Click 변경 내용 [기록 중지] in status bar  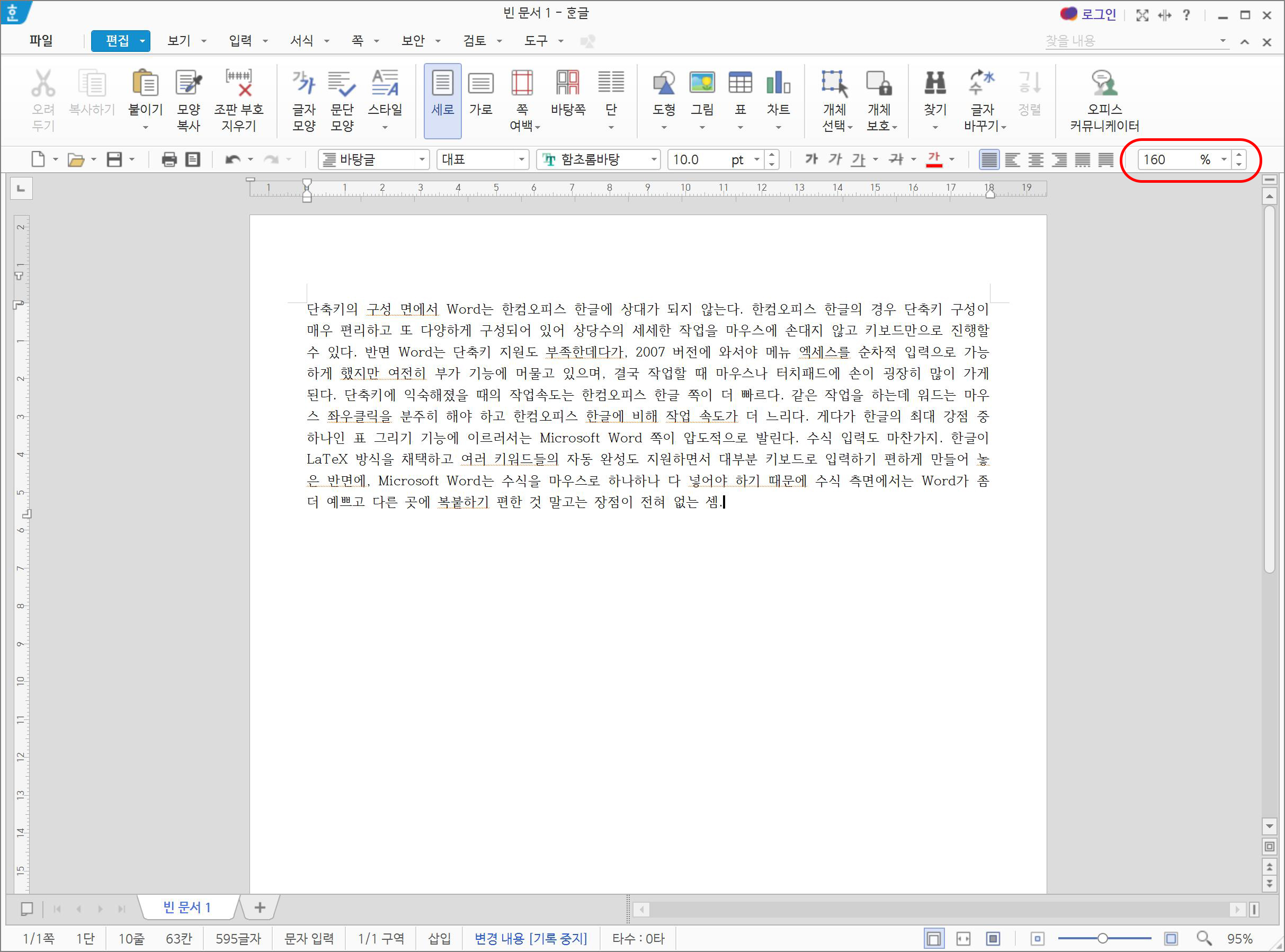530,938
